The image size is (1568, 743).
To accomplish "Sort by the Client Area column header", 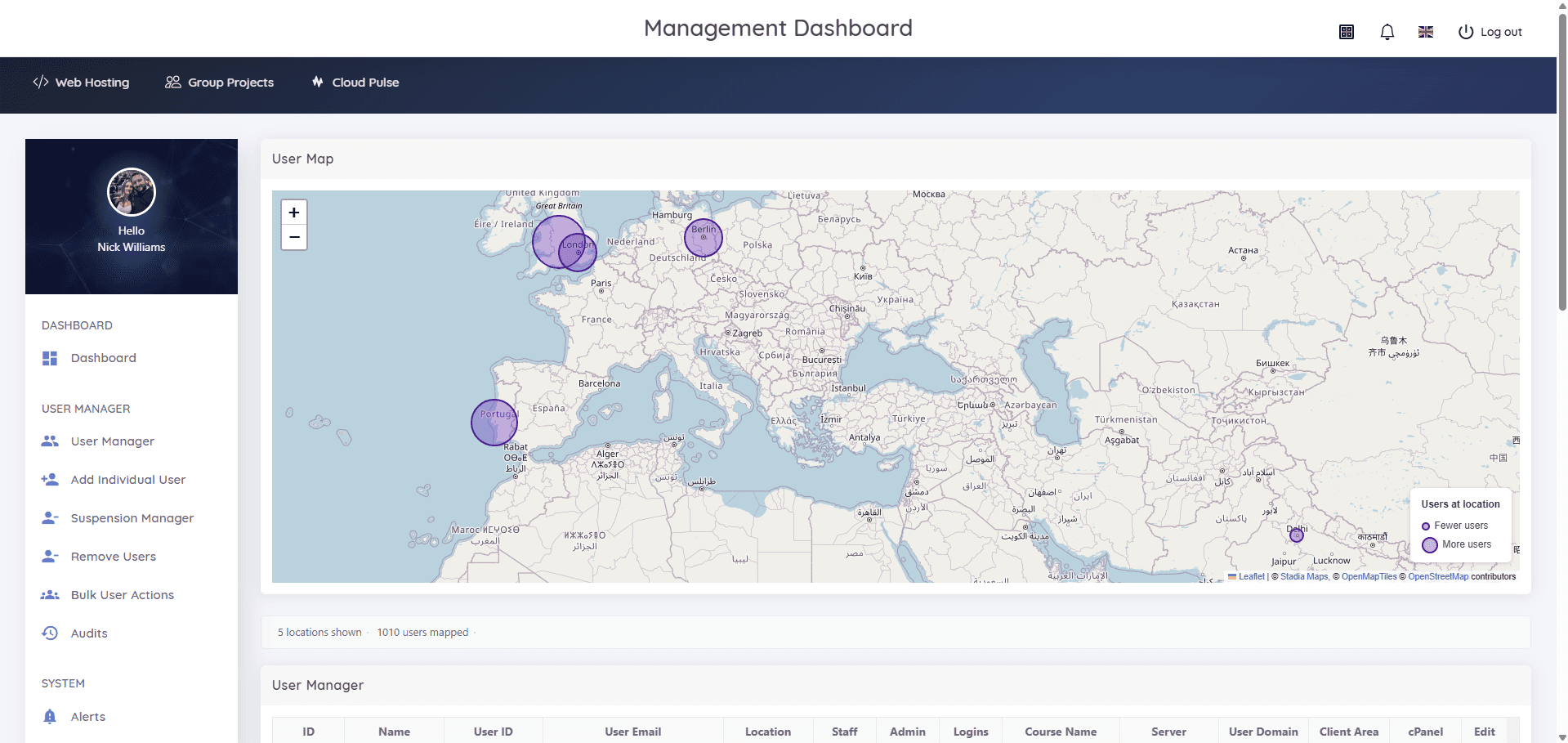I will (1349, 732).
